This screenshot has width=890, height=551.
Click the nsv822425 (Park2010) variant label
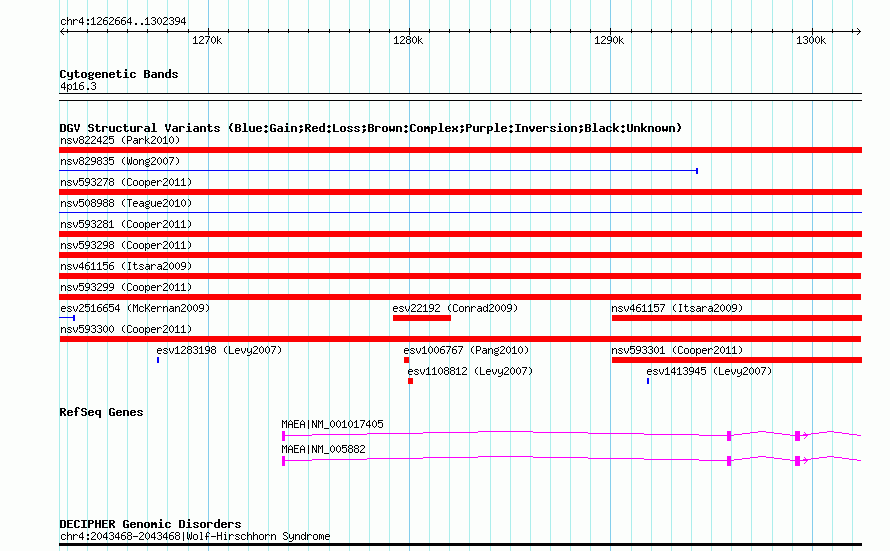point(120,140)
